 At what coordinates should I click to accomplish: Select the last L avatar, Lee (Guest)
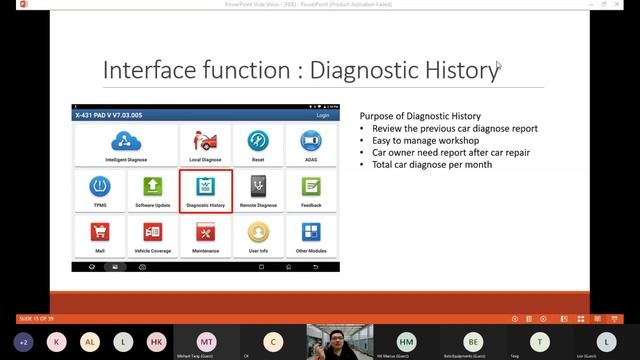[607, 342]
